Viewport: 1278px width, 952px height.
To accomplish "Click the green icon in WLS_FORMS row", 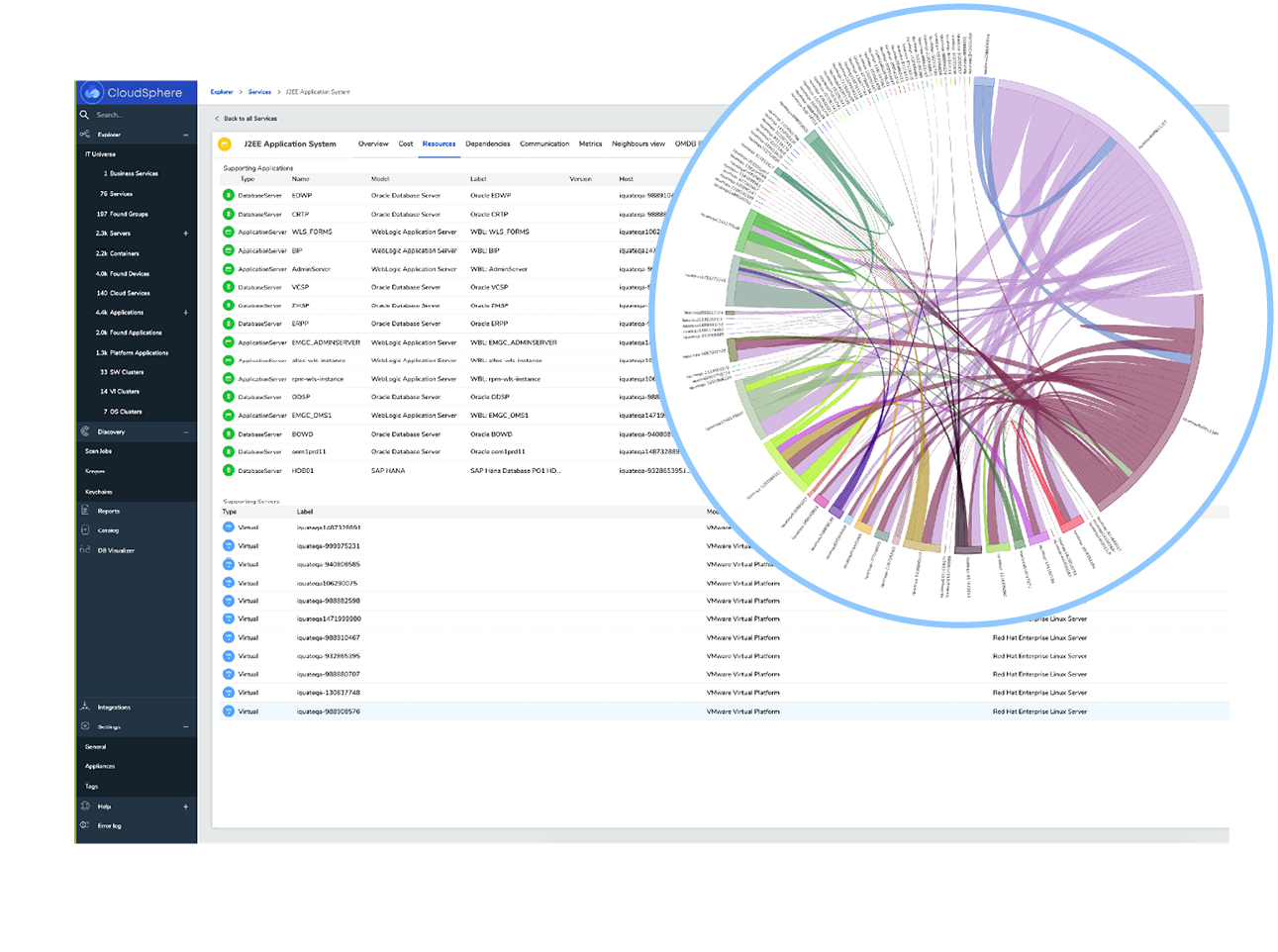I will [229, 233].
